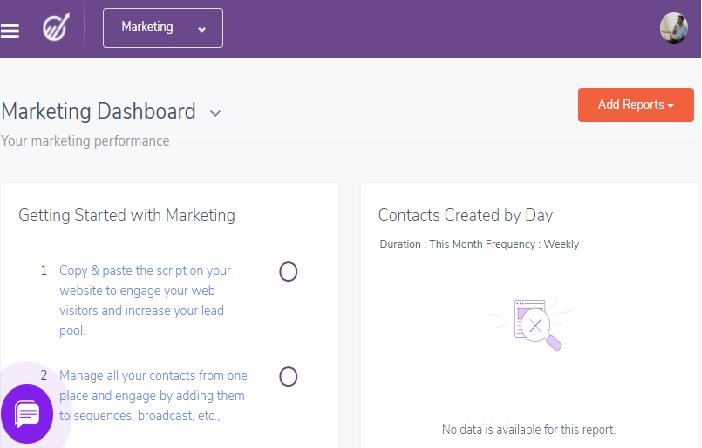Open the Add Reports dropdown button
The image size is (702, 448).
(635, 105)
